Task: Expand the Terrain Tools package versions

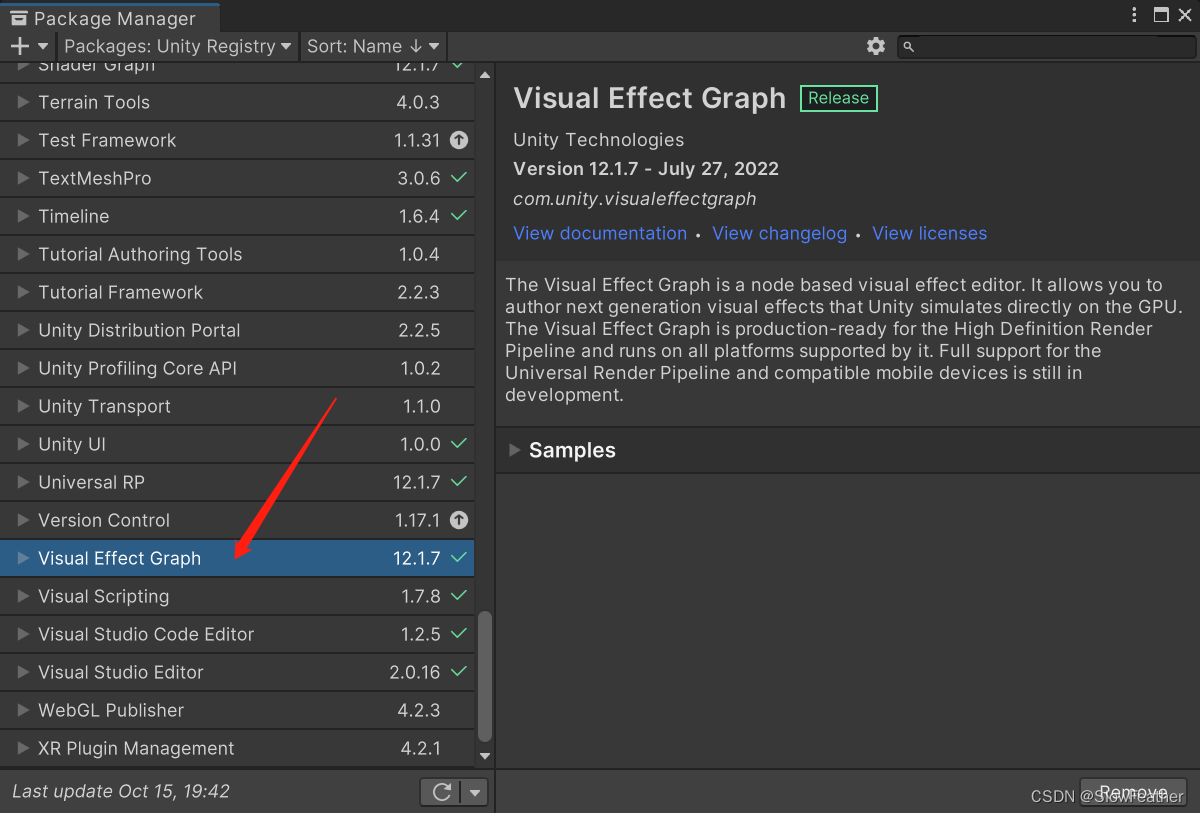Action: pos(23,102)
